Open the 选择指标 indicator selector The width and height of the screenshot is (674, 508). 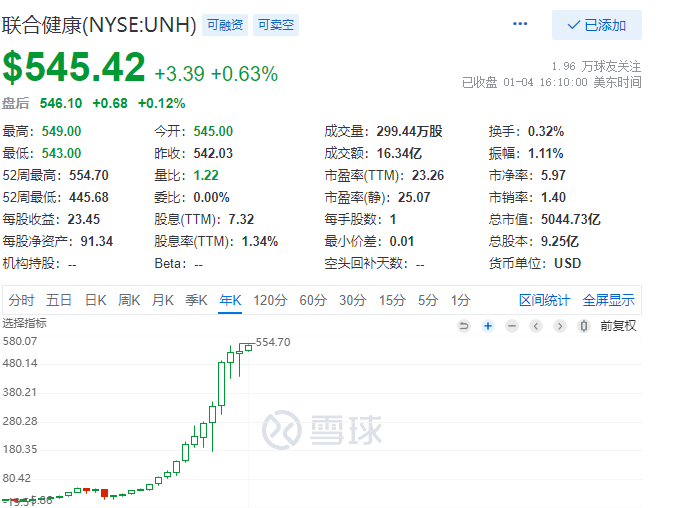(25, 323)
